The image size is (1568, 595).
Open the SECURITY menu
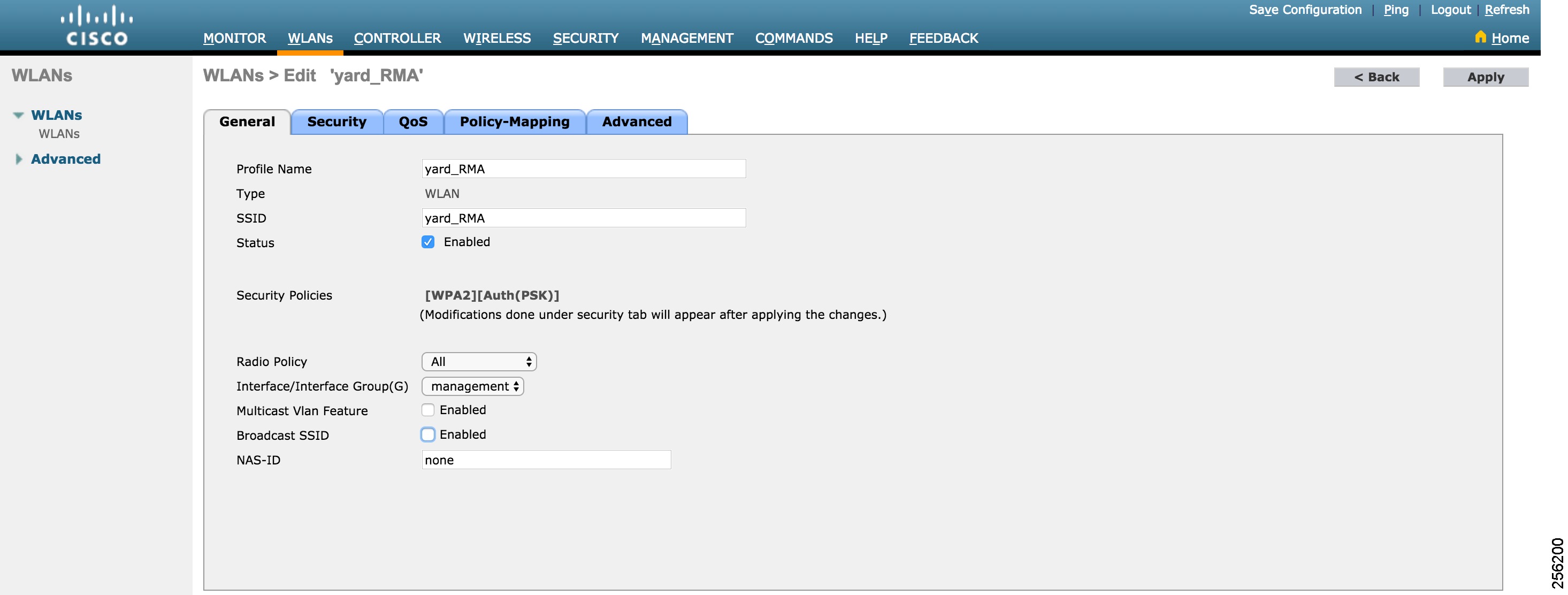(586, 38)
